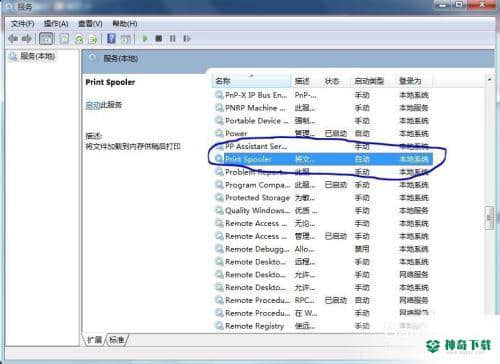Toggle show/hide console tree icon
Screen dimensions: 500x364
[46, 39]
